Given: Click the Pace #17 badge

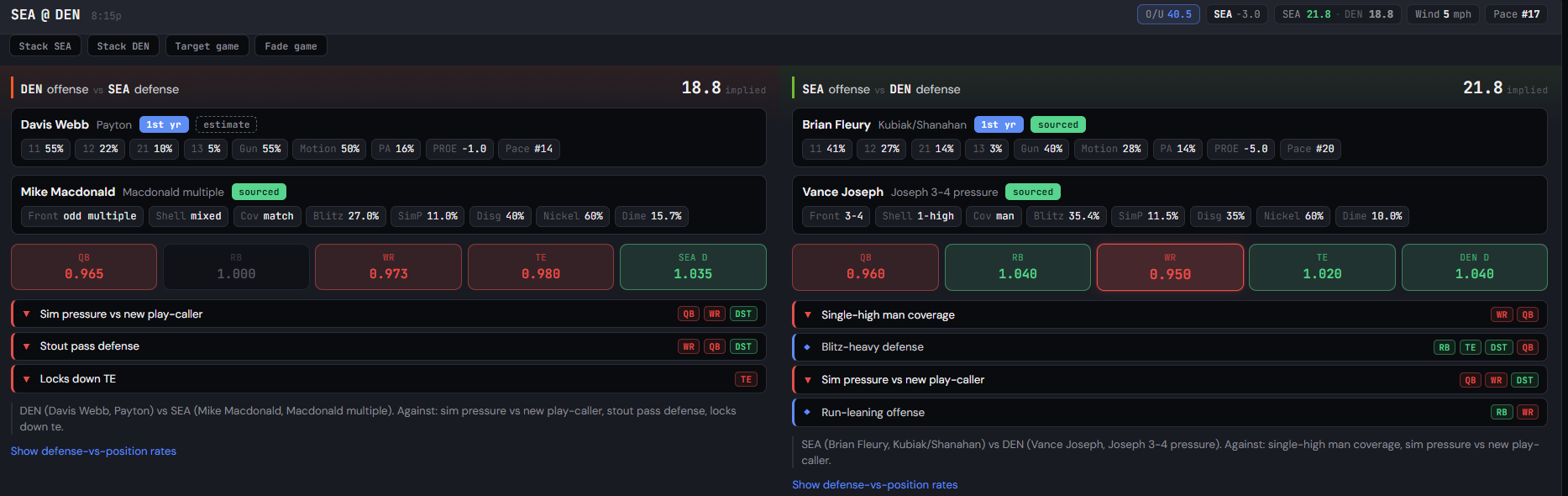Looking at the screenshot, I should click(1517, 14).
